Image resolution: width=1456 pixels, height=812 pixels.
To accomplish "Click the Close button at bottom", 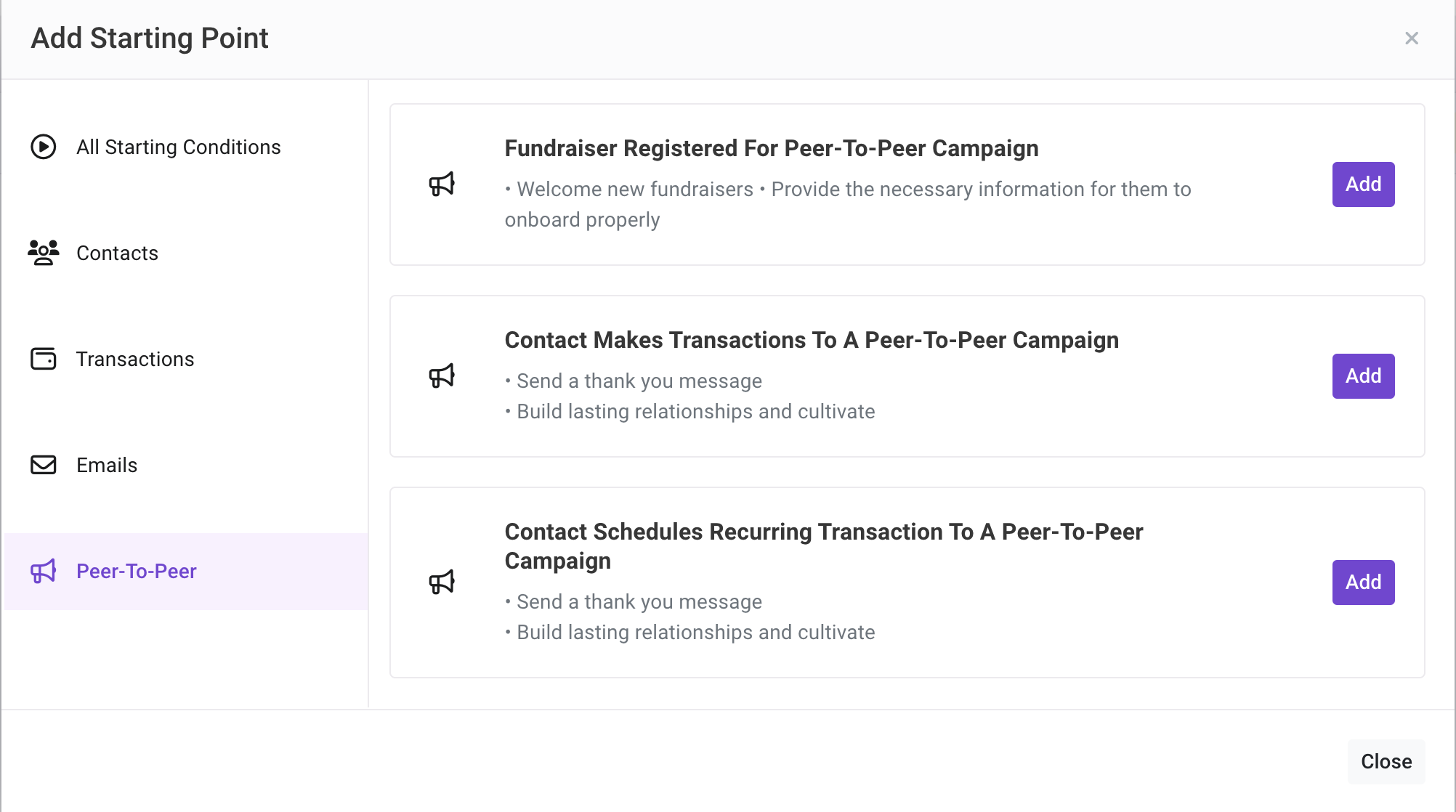I will (1386, 762).
